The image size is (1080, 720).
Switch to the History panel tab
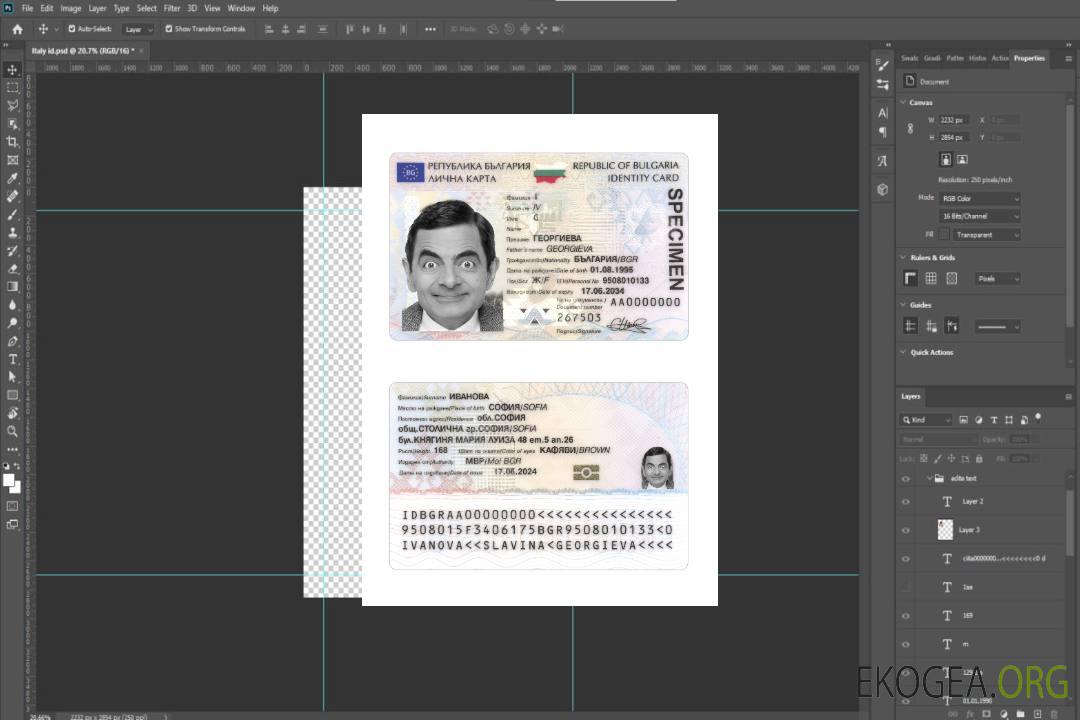point(977,59)
